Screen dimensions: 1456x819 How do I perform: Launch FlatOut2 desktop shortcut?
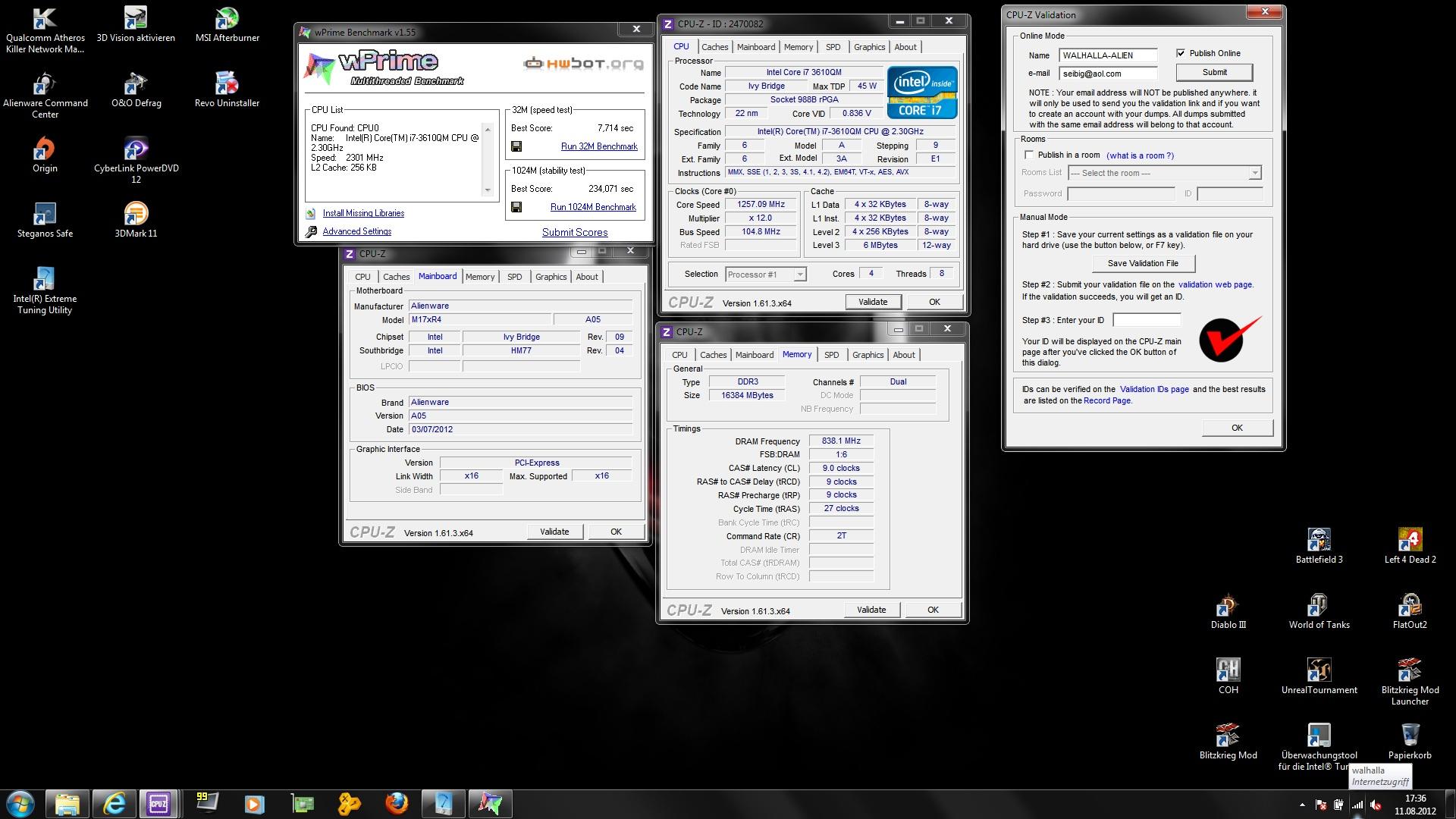tap(1410, 612)
